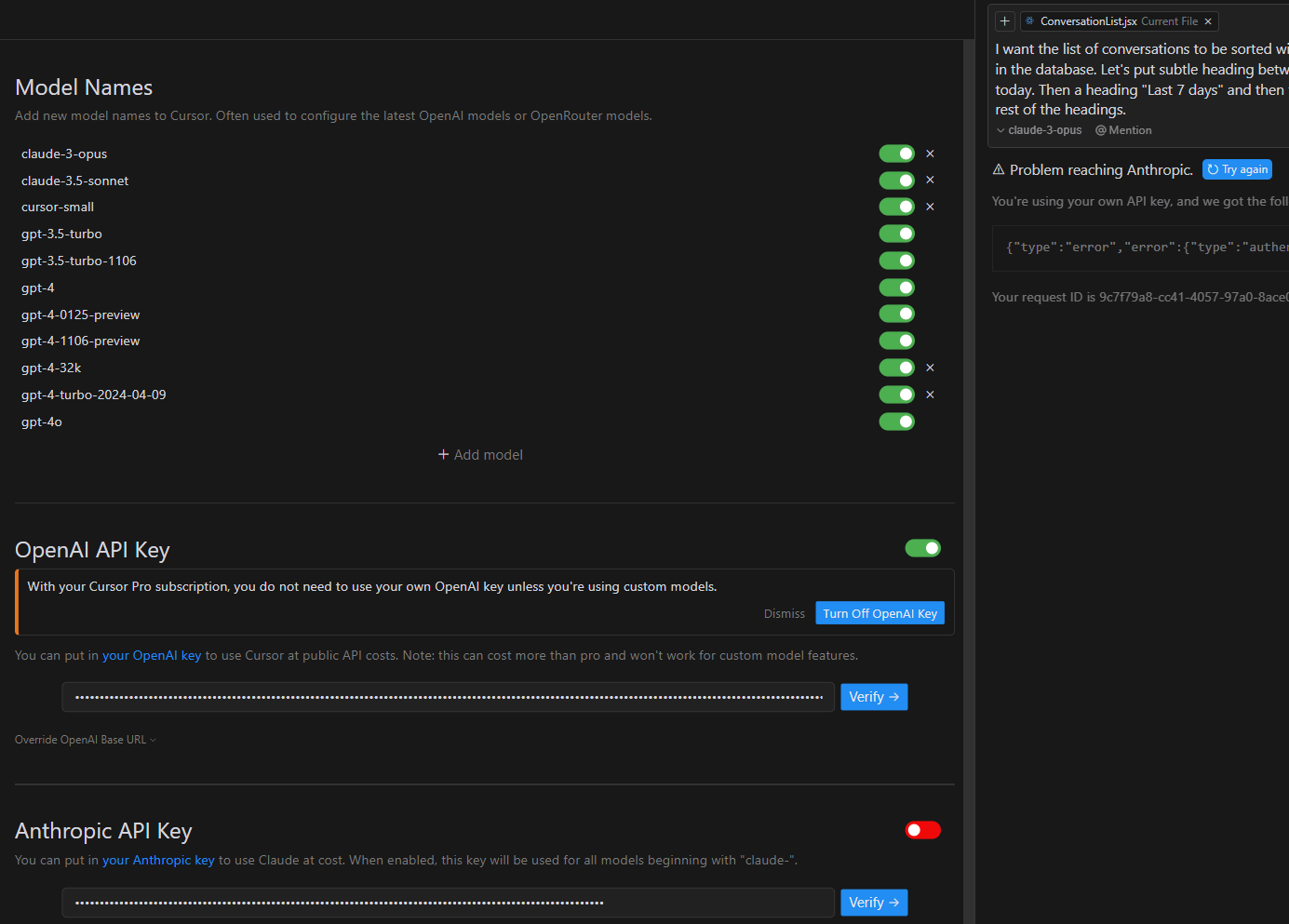Disable the gpt-4o model
The image size is (1289, 924).
pos(897,422)
